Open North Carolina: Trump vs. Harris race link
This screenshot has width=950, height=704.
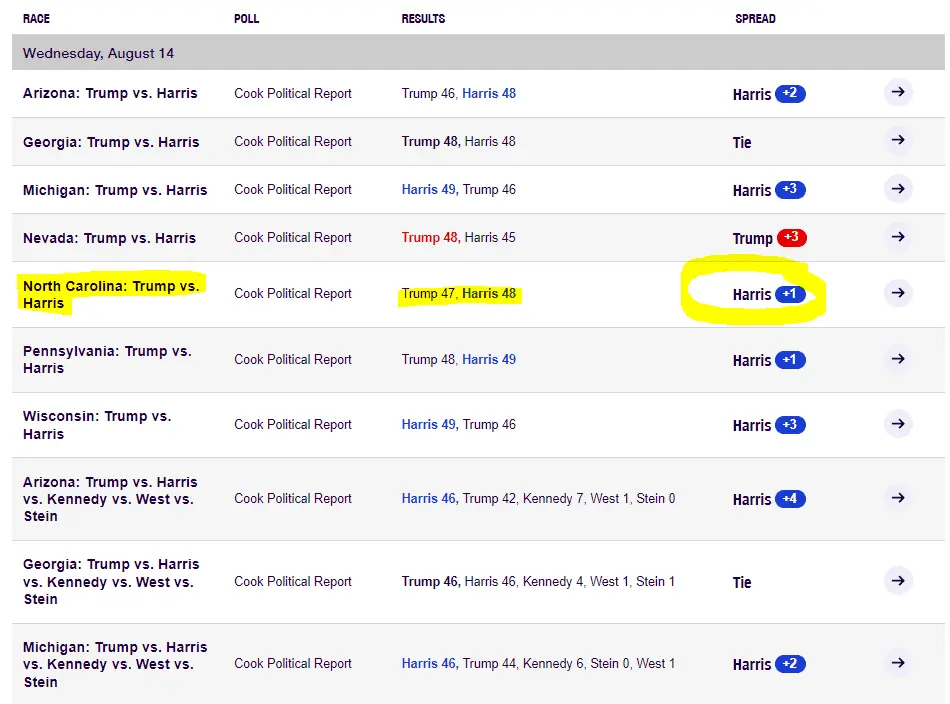(x=111, y=294)
